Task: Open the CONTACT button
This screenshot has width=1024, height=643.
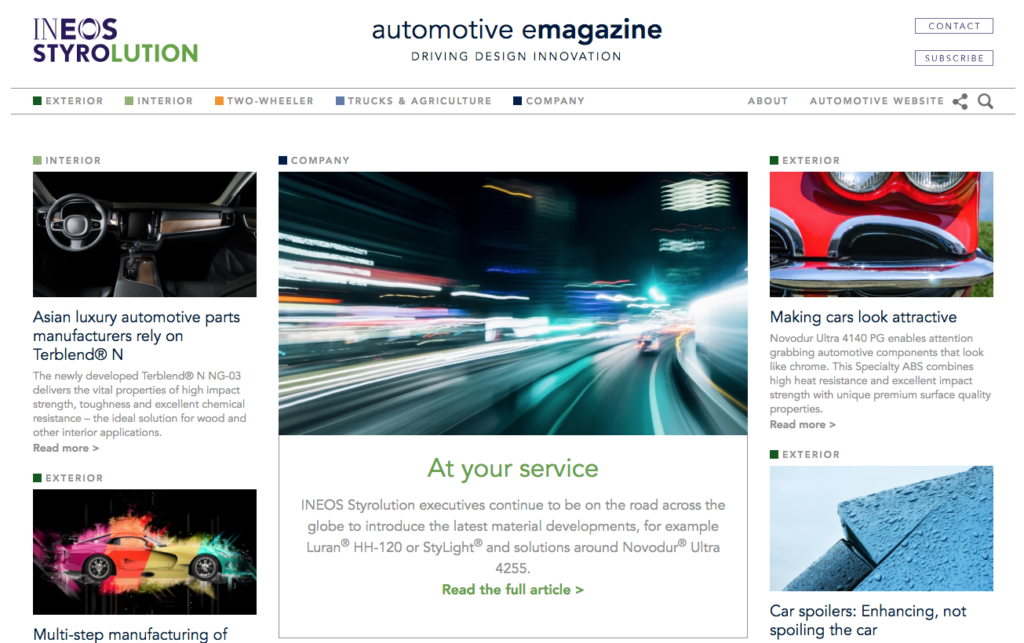Action: click(954, 26)
